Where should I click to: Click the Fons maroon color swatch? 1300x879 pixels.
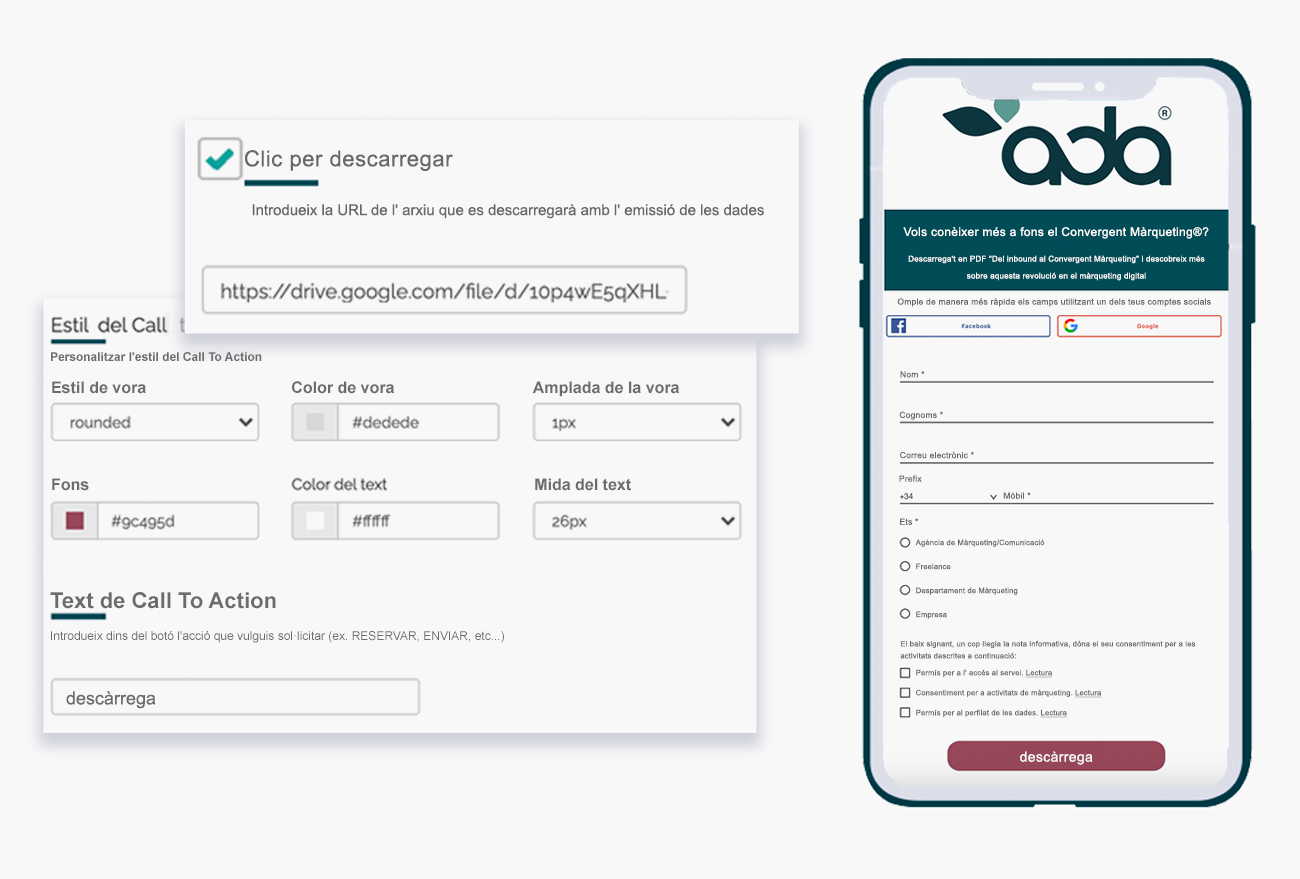click(x=75, y=521)
